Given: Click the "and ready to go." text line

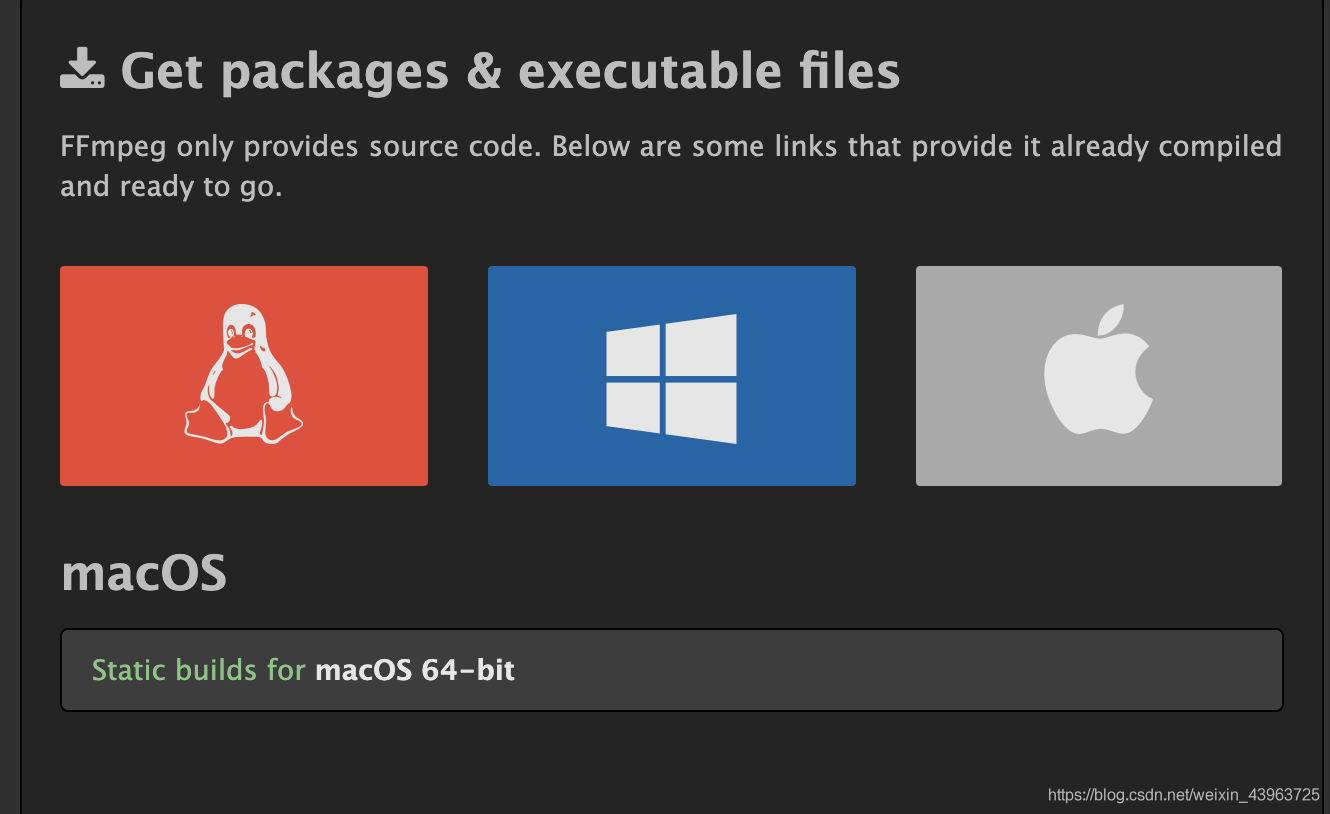Looking at the screenshot, I should (x=171, y=186).
